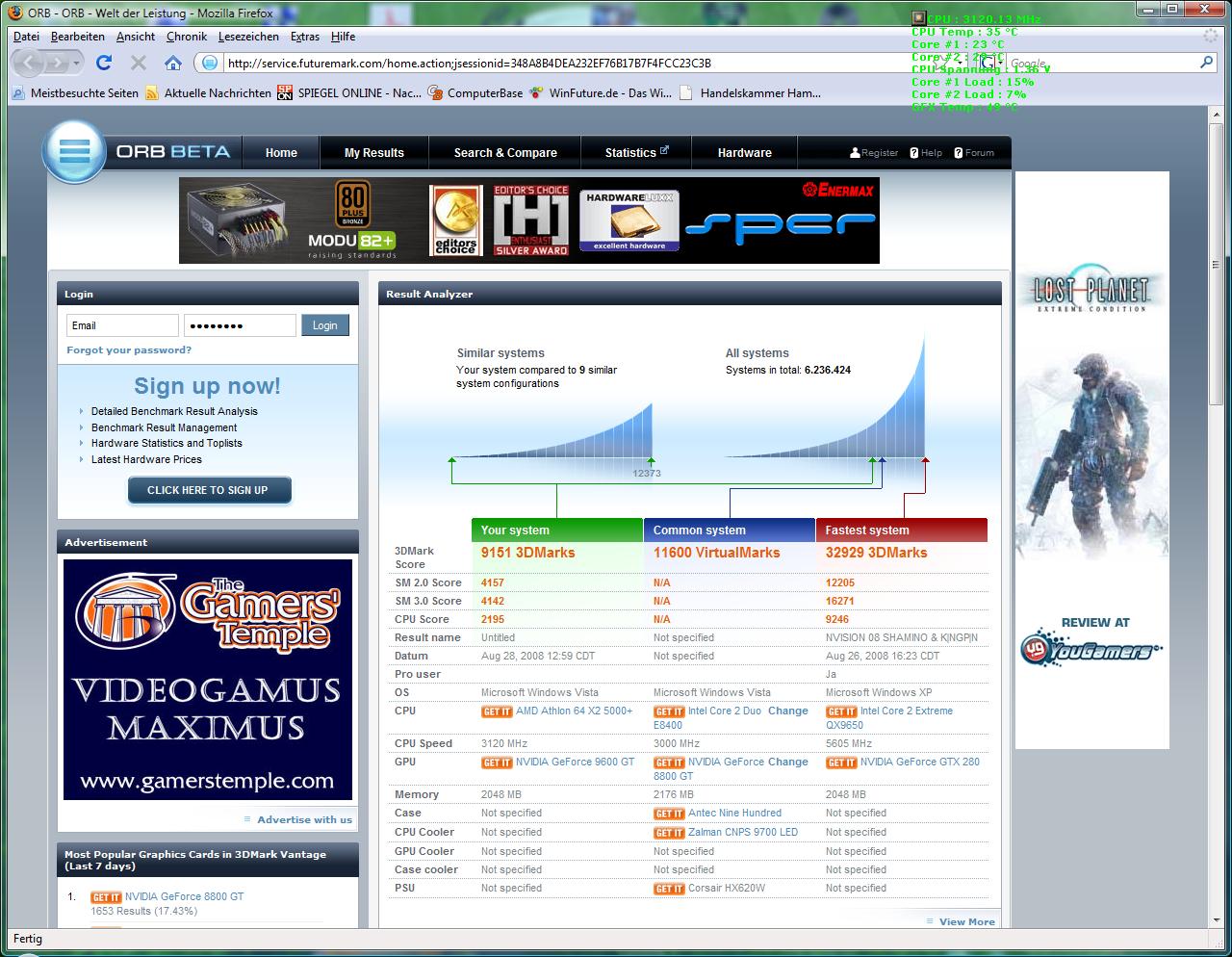Click GET IT badge for Intel Core 2 Duo
1232x957 pixels.
[x=669, y=711]
